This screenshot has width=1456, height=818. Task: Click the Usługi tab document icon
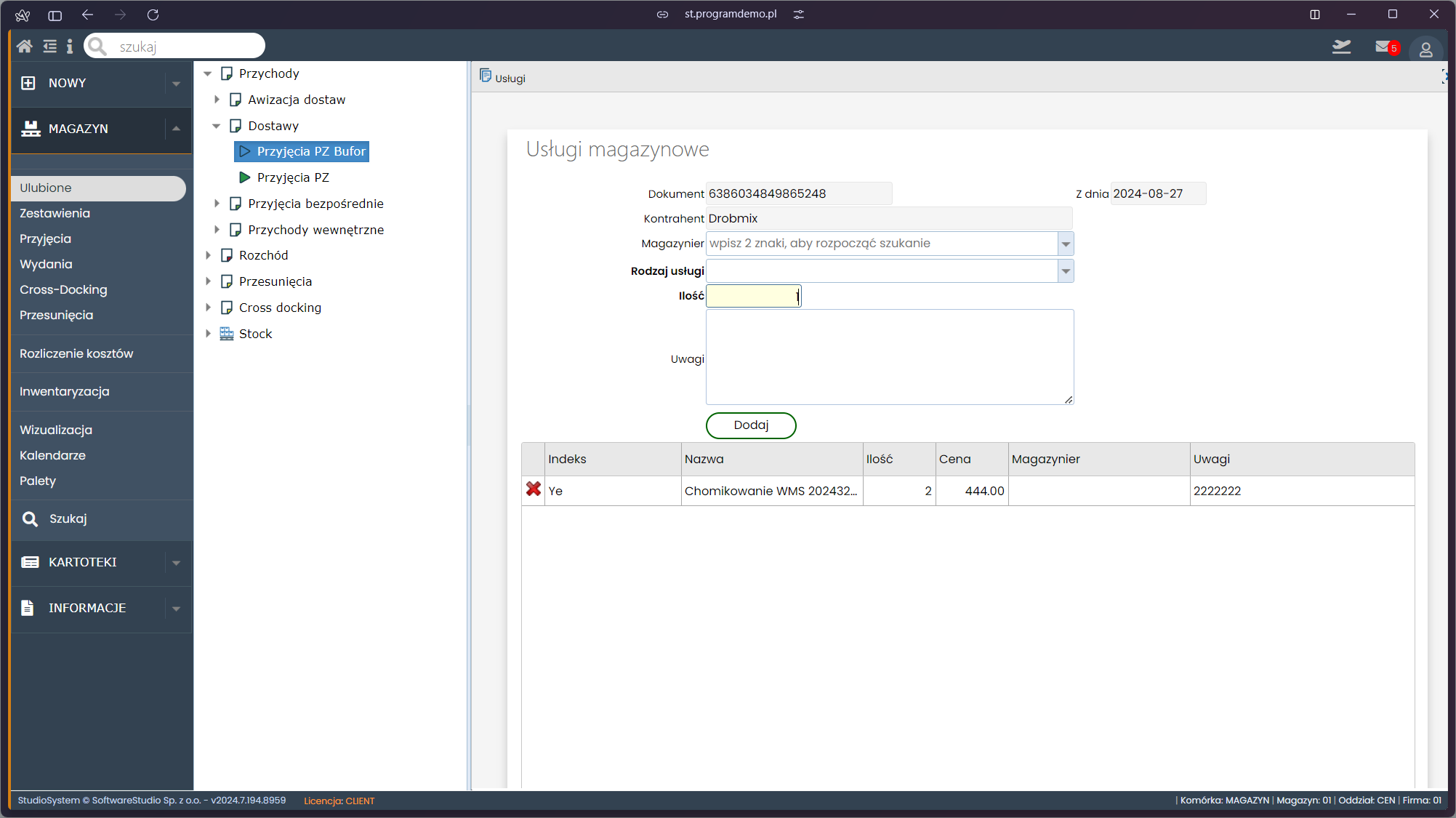tap(485, 75)
